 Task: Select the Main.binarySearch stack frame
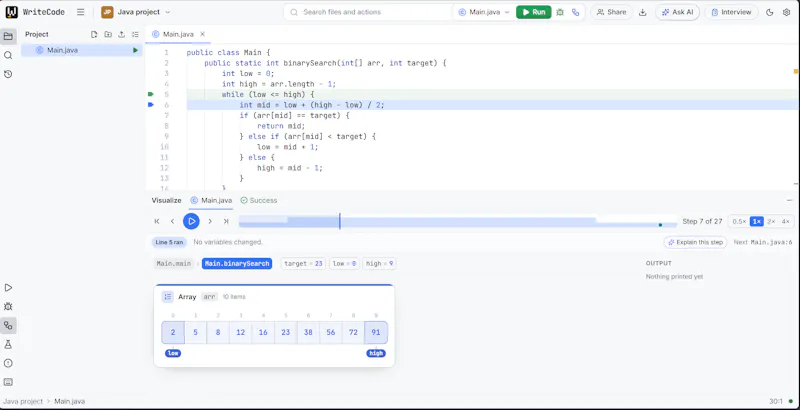click(237, 264)
